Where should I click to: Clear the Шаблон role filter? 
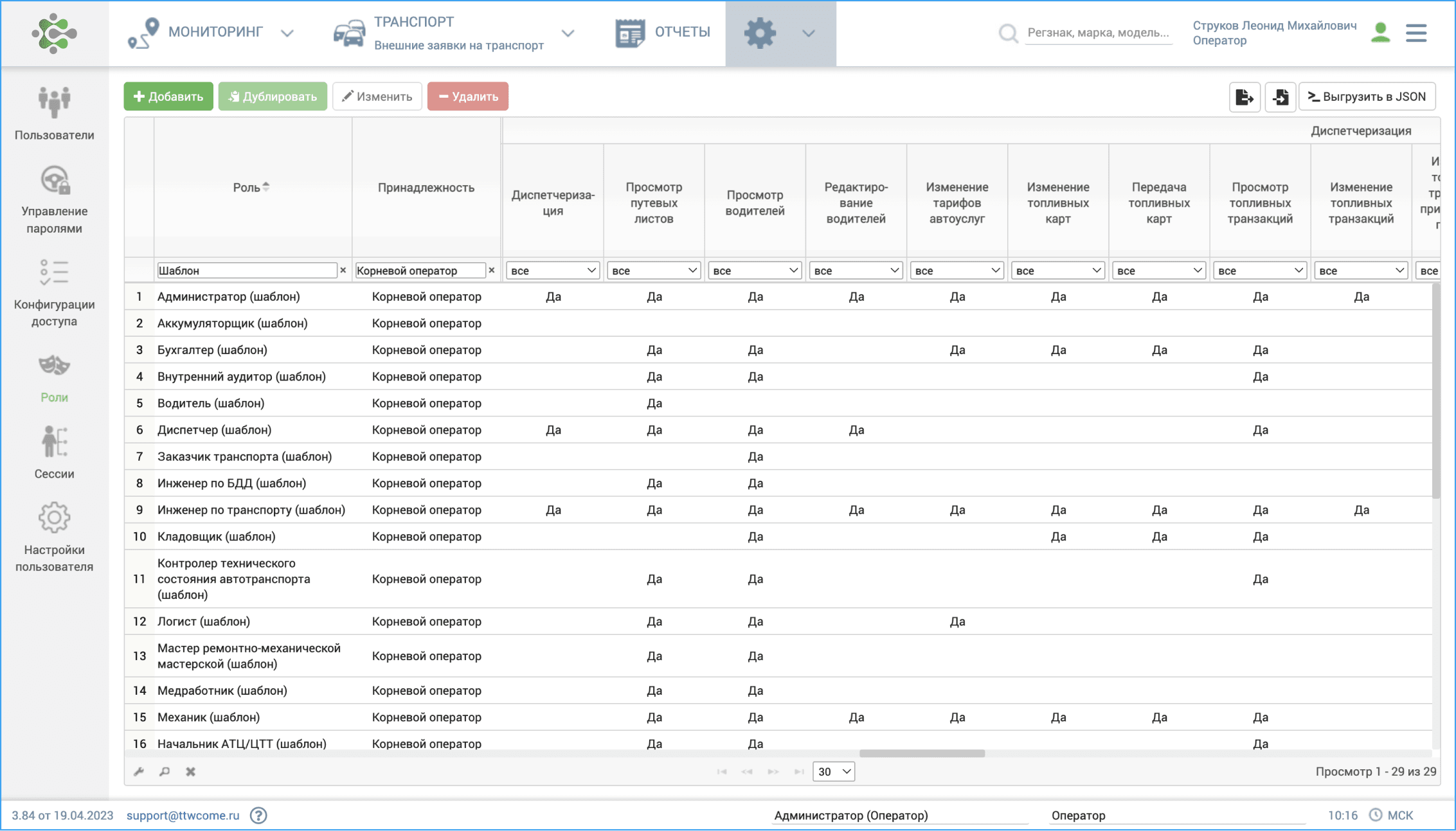(343, 271)
